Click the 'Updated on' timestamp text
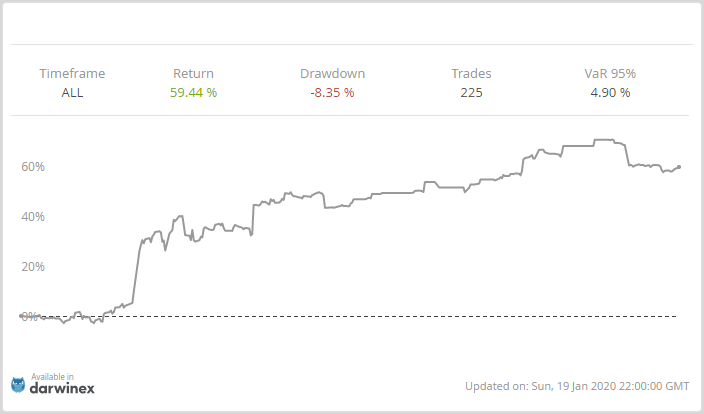This screenshot has width=704, height=414. 577,386
